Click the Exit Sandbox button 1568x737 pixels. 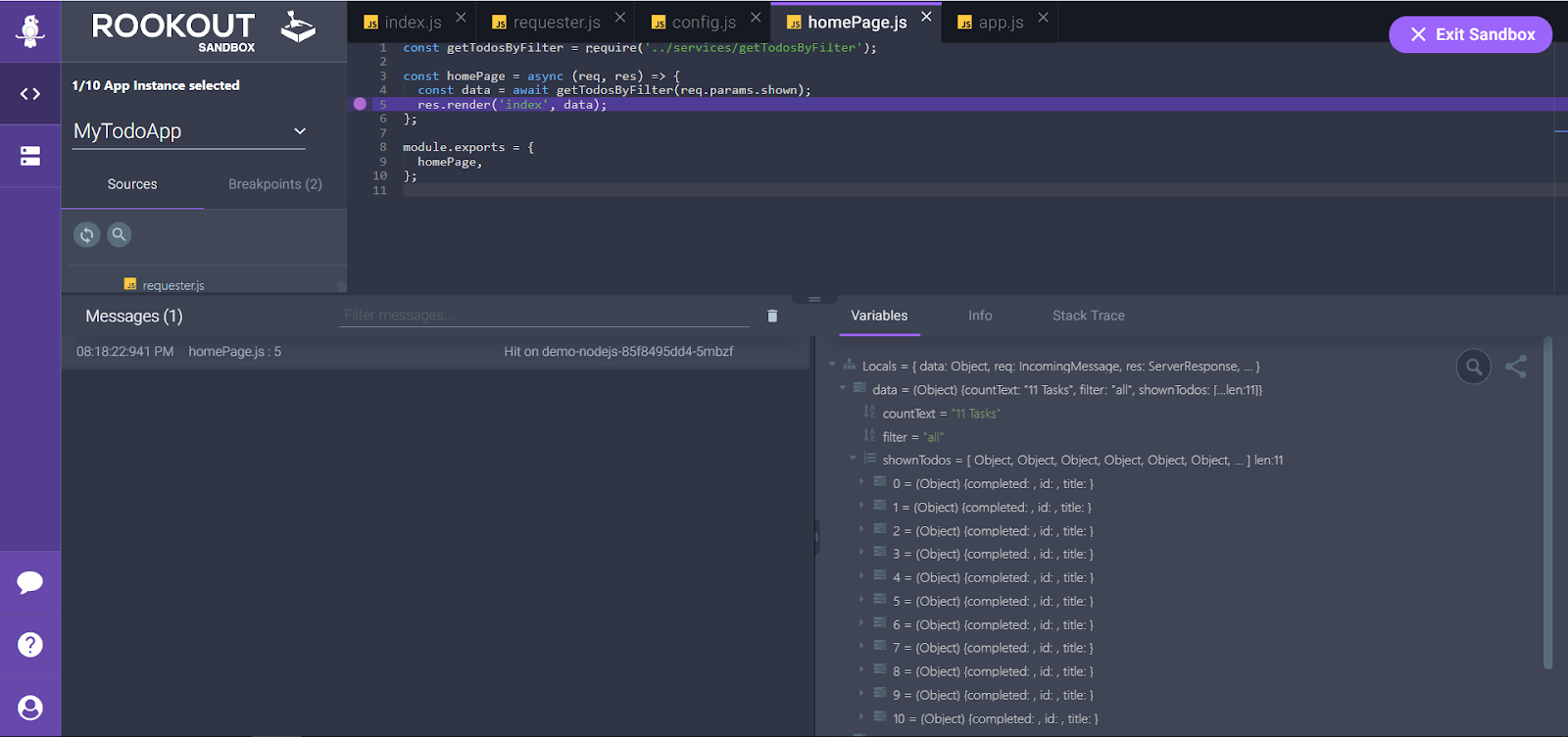(1470, 34)
